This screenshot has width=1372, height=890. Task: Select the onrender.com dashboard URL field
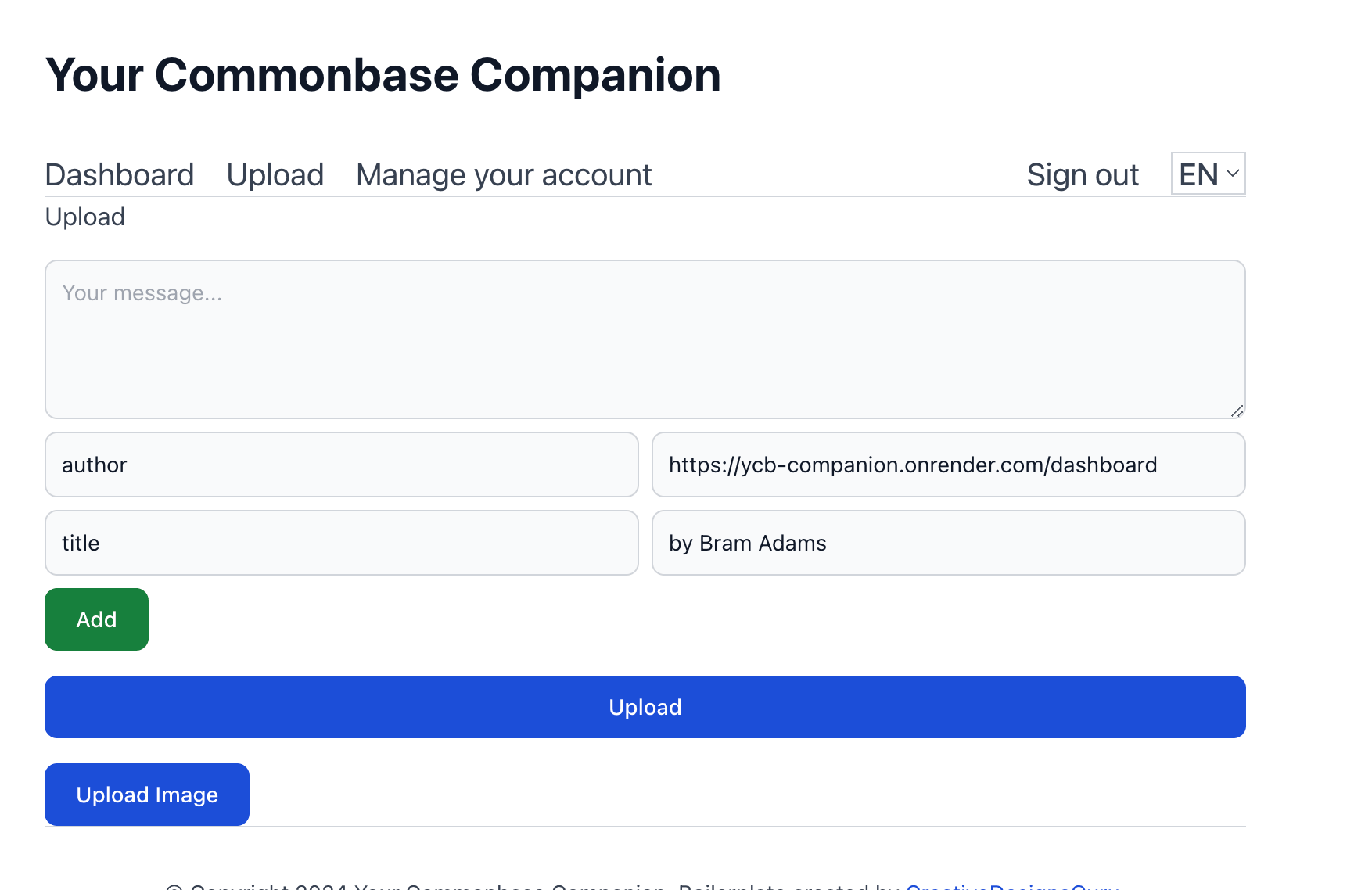click(x=948, y=465)
